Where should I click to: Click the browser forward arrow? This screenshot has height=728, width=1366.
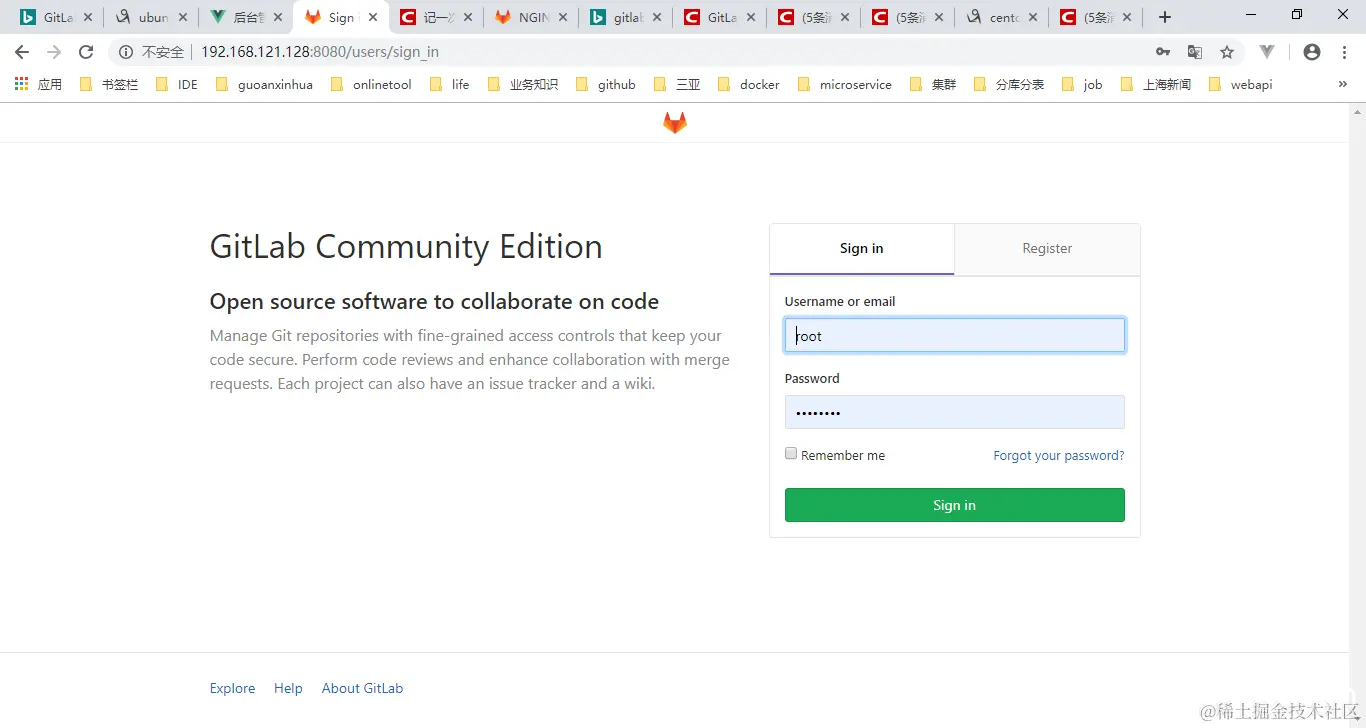point(54,52)
